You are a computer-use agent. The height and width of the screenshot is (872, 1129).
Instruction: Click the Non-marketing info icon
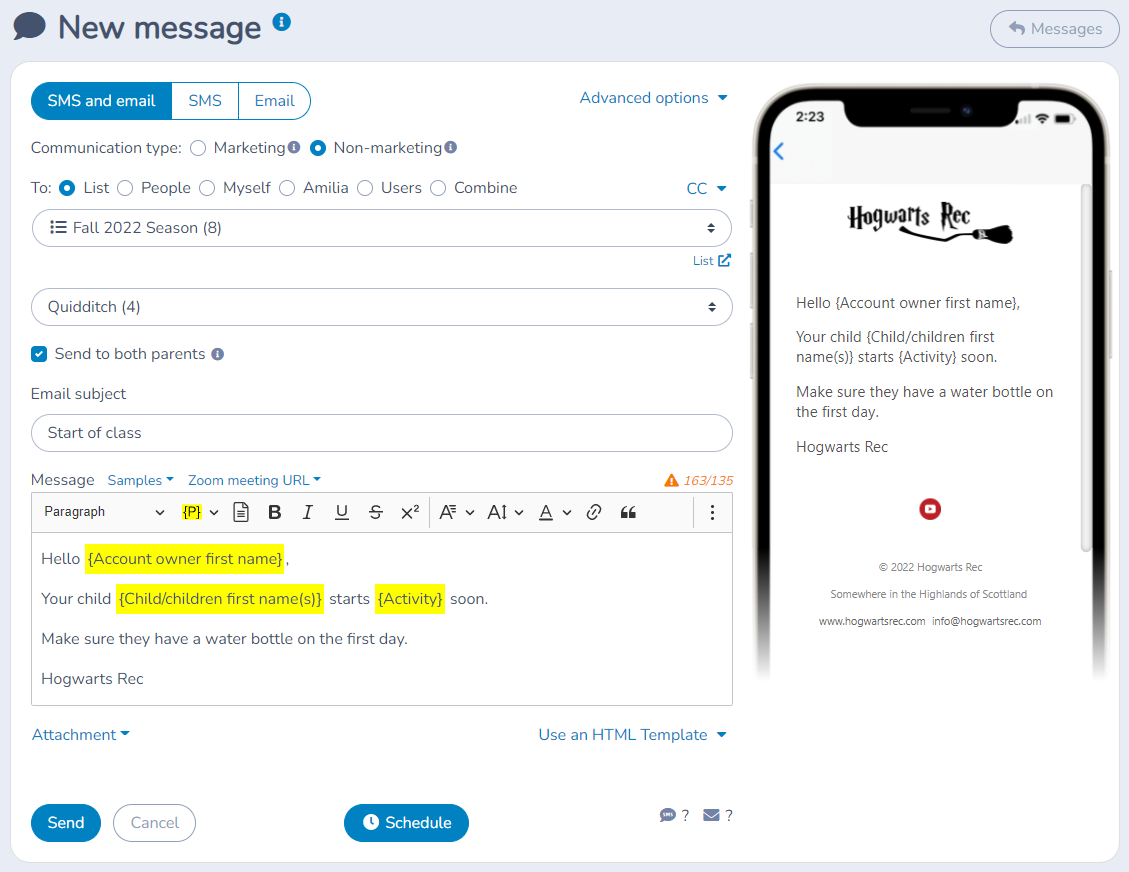coord(451,148)
